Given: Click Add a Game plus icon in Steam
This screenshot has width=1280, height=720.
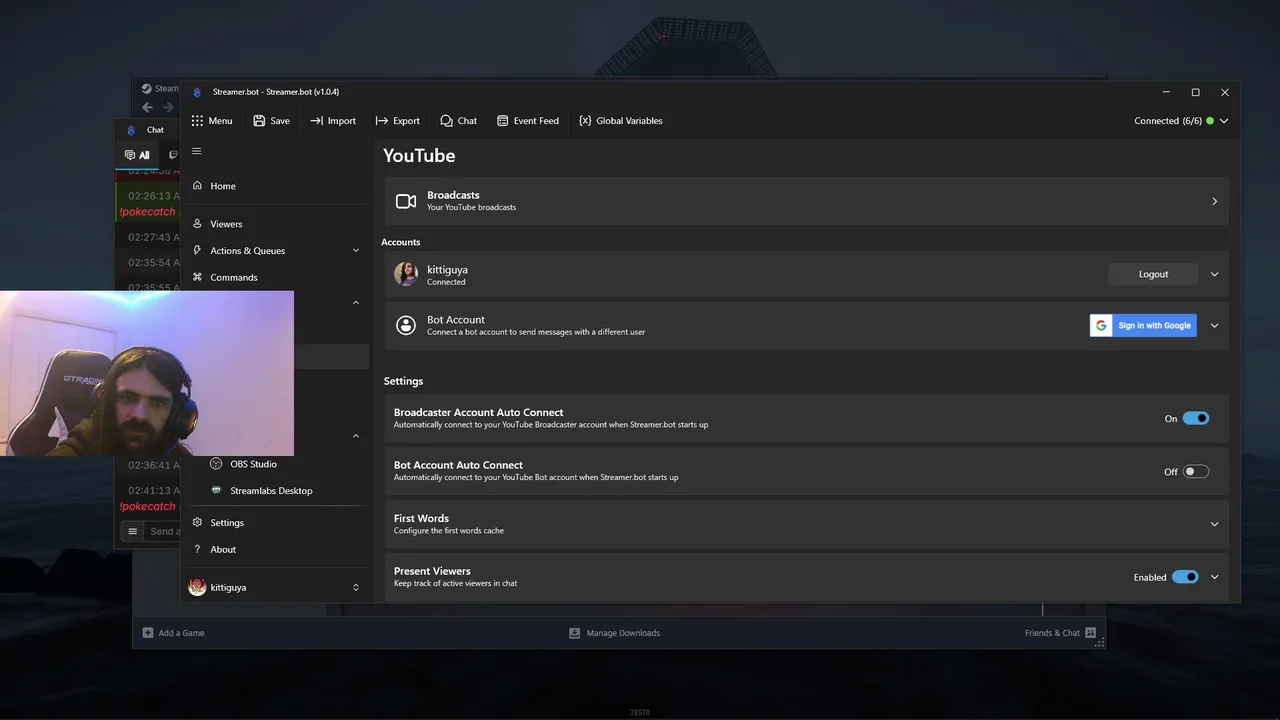Looking at the screenshot, I should [148, 633].
